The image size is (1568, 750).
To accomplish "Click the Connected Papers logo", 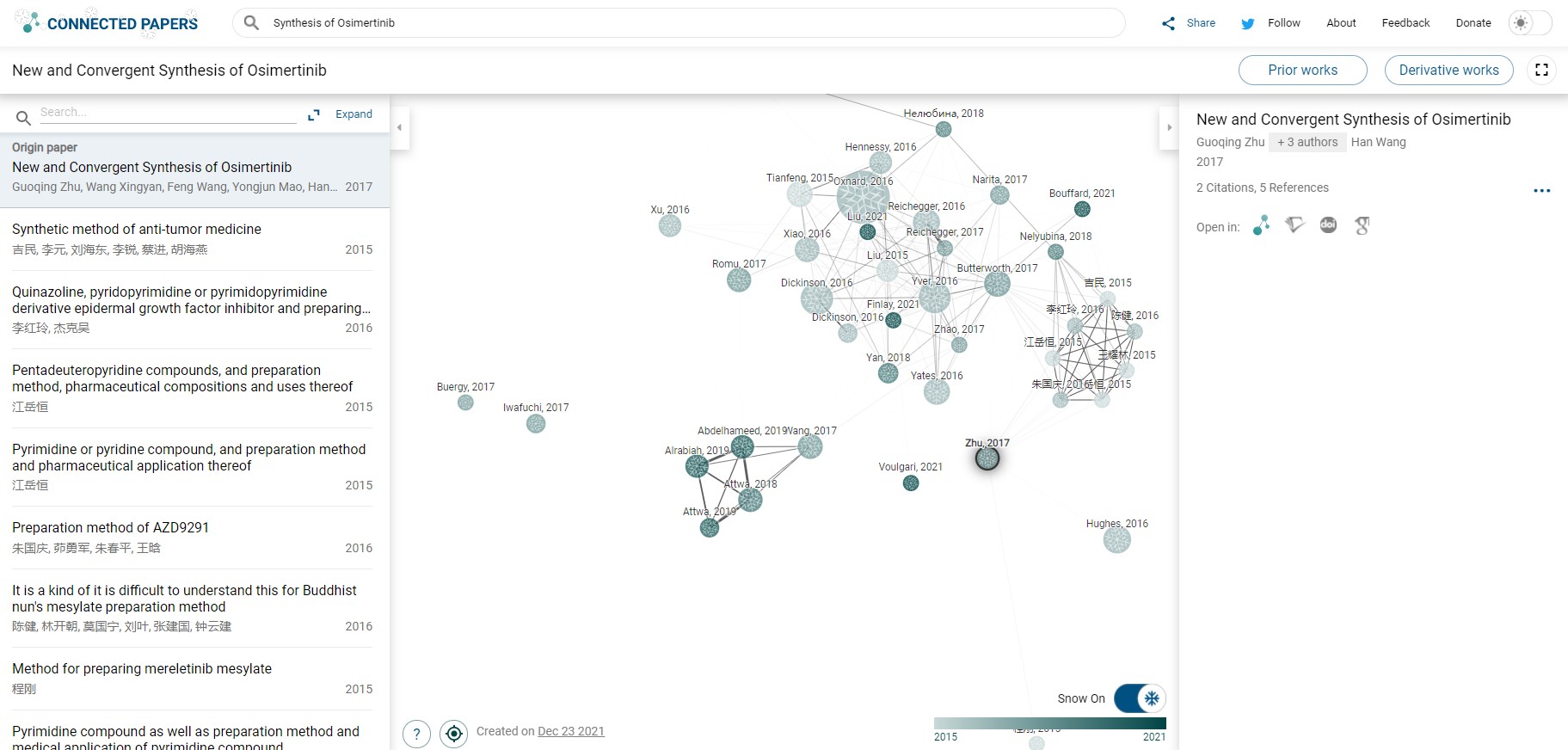I will coord(107,23).
